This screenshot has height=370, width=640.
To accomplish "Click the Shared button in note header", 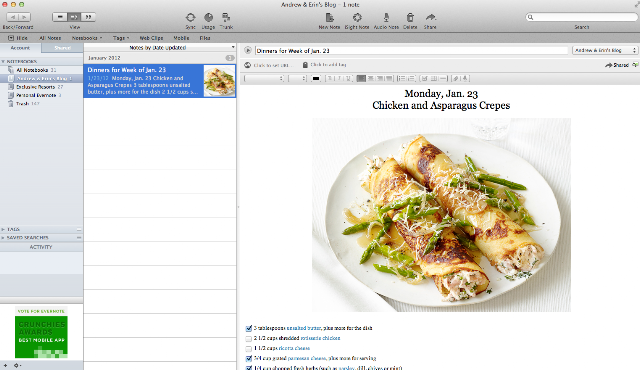I will [x=617, y=65].
